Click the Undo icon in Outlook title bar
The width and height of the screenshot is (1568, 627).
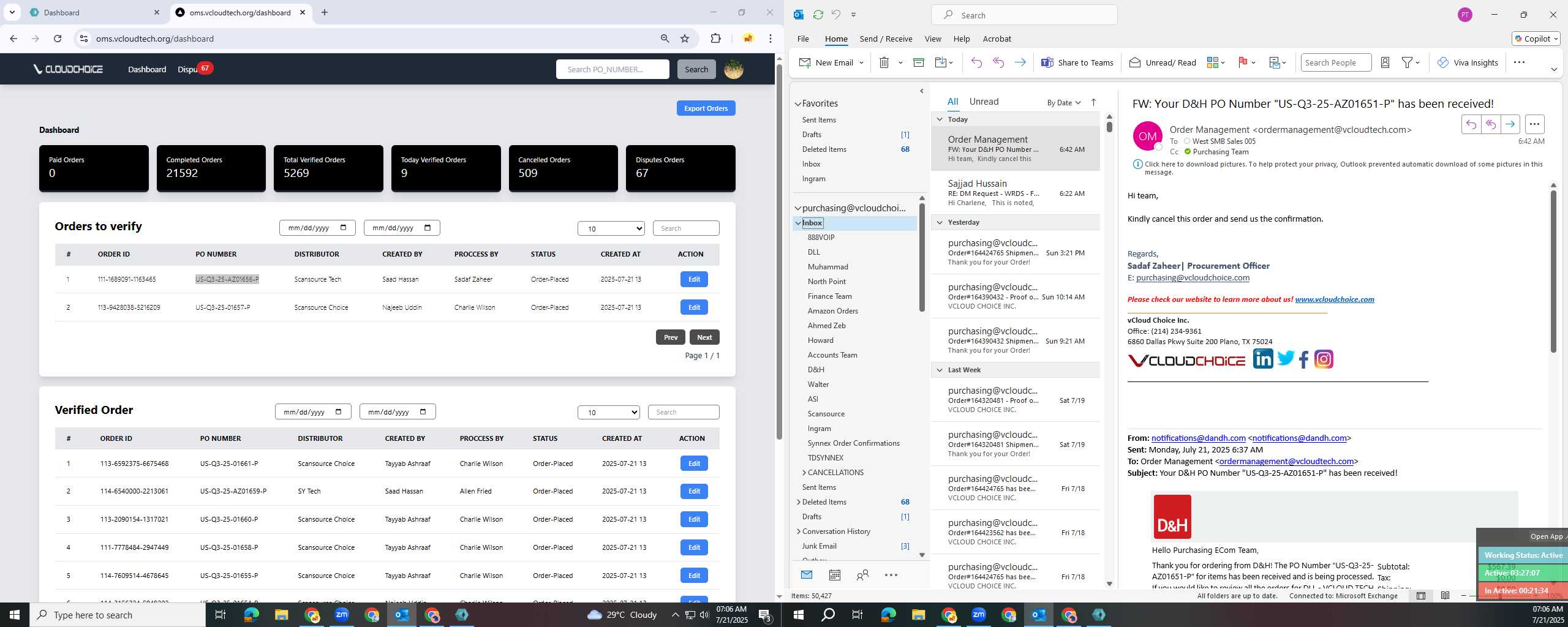point(835,15)
